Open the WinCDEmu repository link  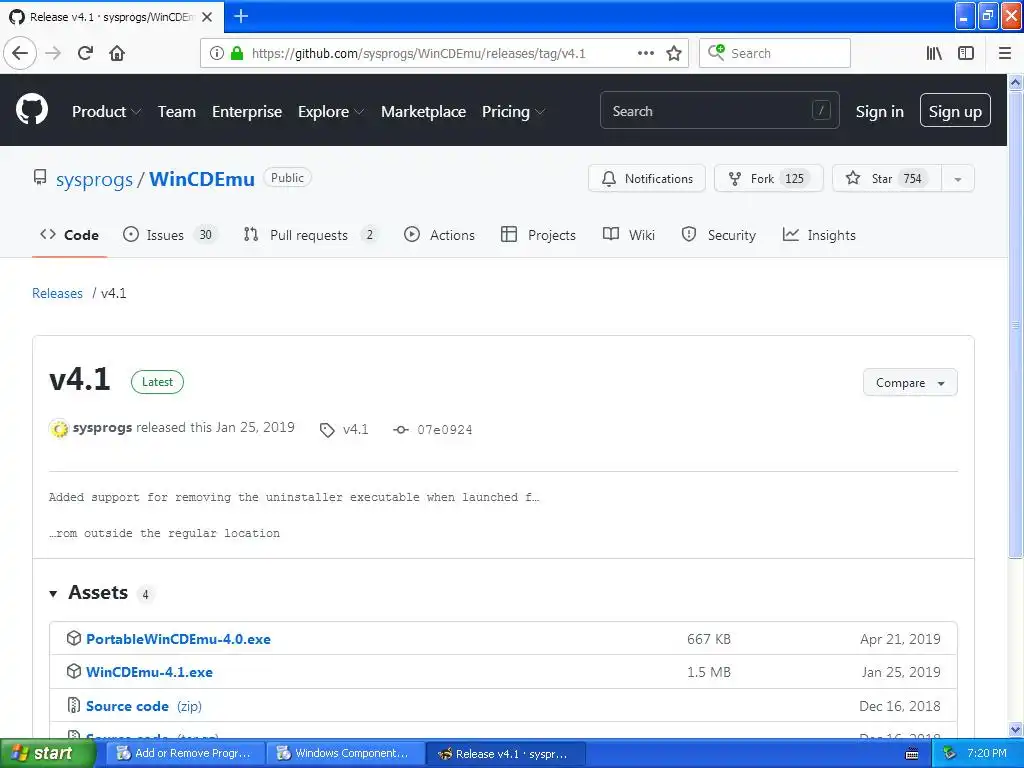tap(202, 179)
